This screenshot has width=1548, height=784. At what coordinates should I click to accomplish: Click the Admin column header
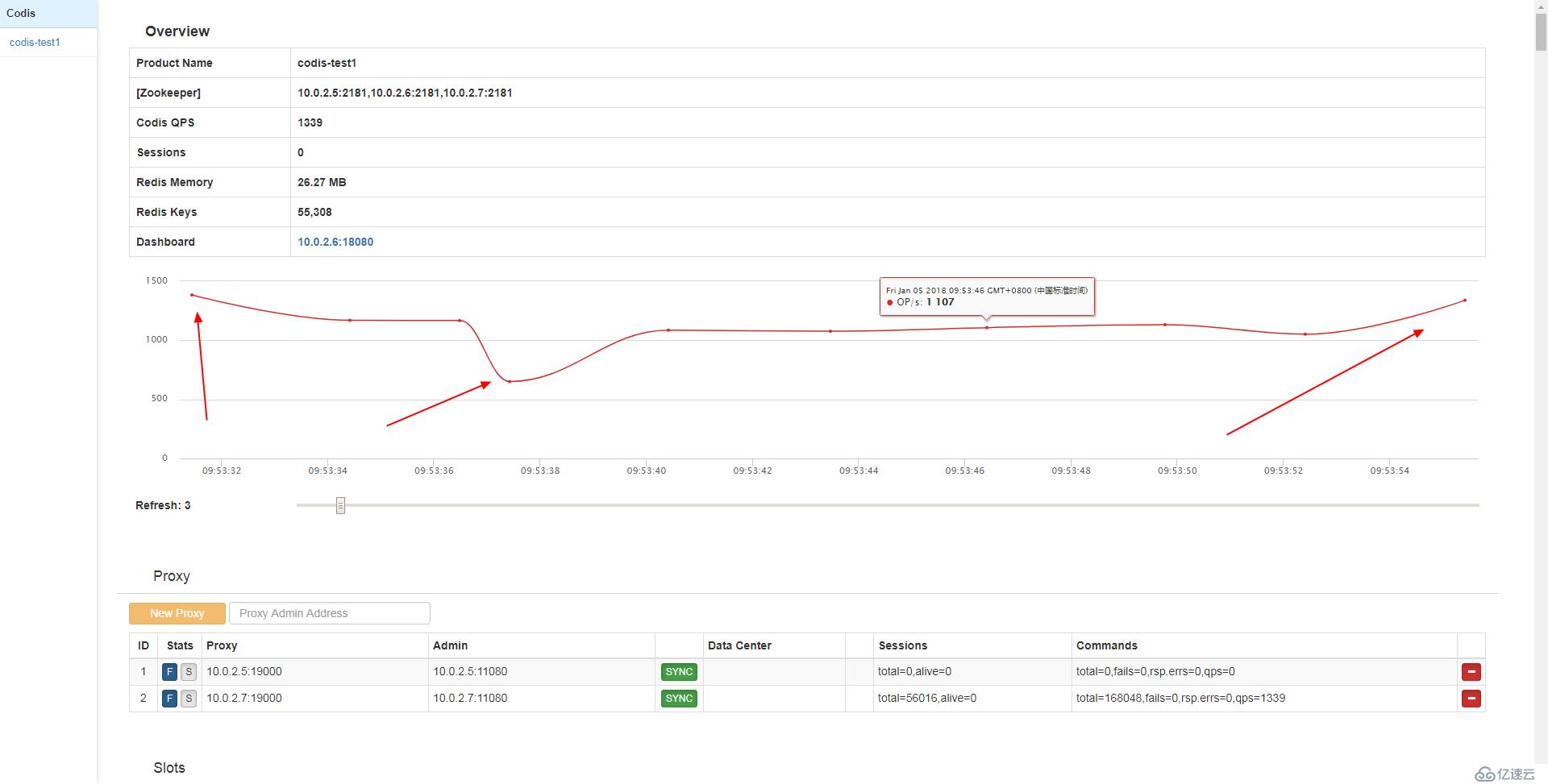[450, 645]
